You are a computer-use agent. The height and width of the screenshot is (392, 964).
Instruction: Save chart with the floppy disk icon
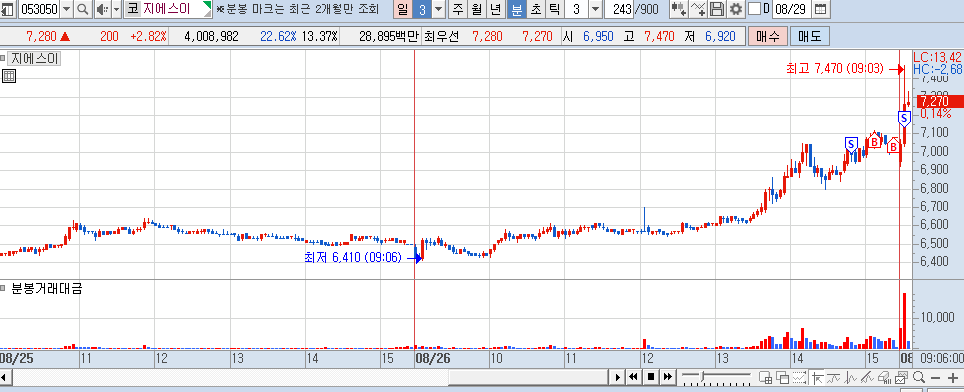coord(717,9)
